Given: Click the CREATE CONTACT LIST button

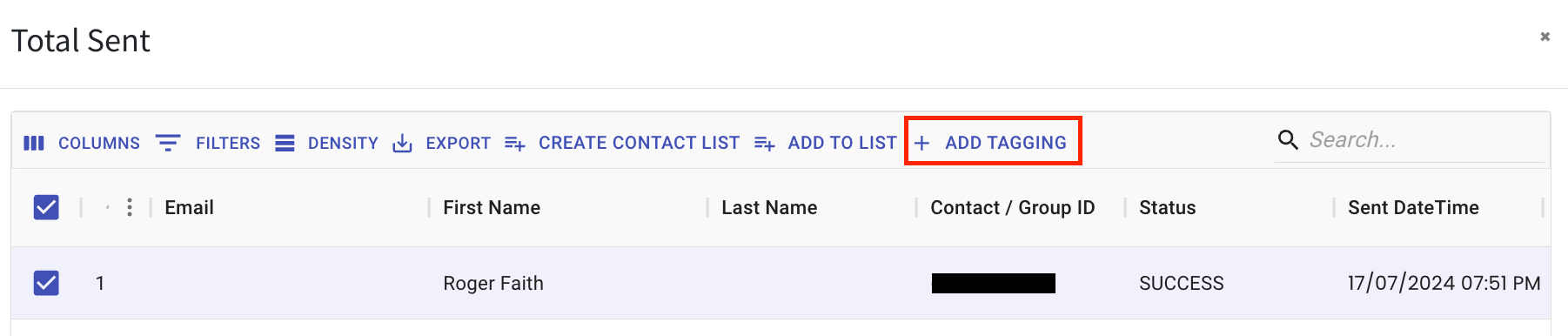Looking at the screenshot, I should coord(623,143).
